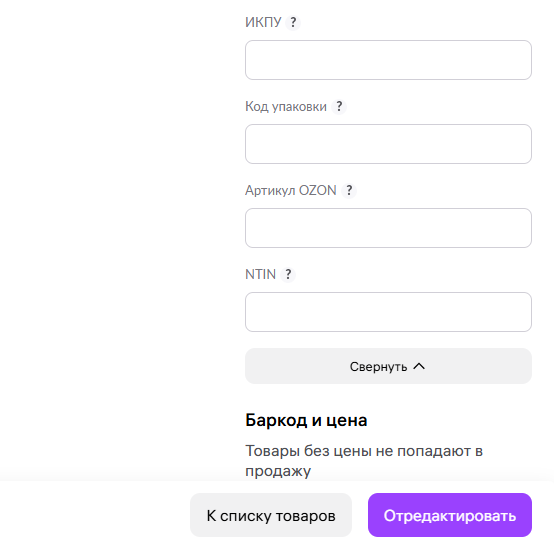
Task: Open the NTIN question mark hint
Action: [288, 274]
